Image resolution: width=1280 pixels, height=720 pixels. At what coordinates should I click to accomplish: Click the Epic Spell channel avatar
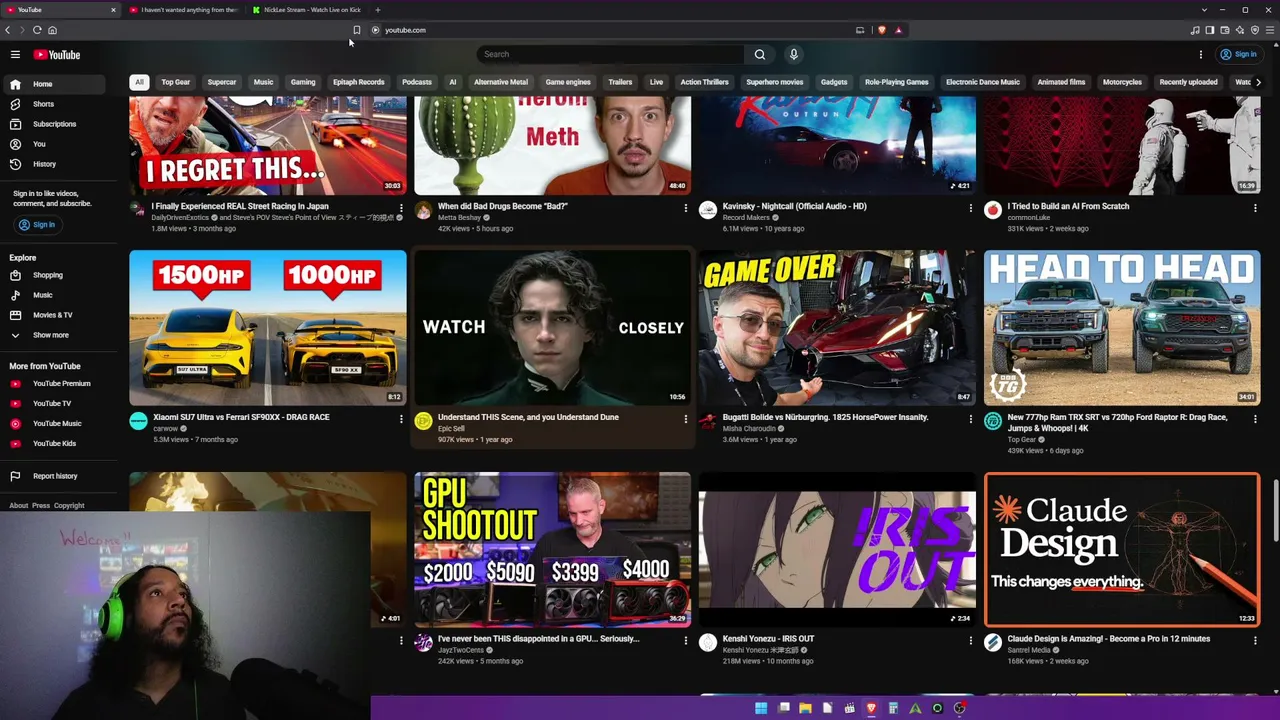pyautogui.click(x=423, y=421)
